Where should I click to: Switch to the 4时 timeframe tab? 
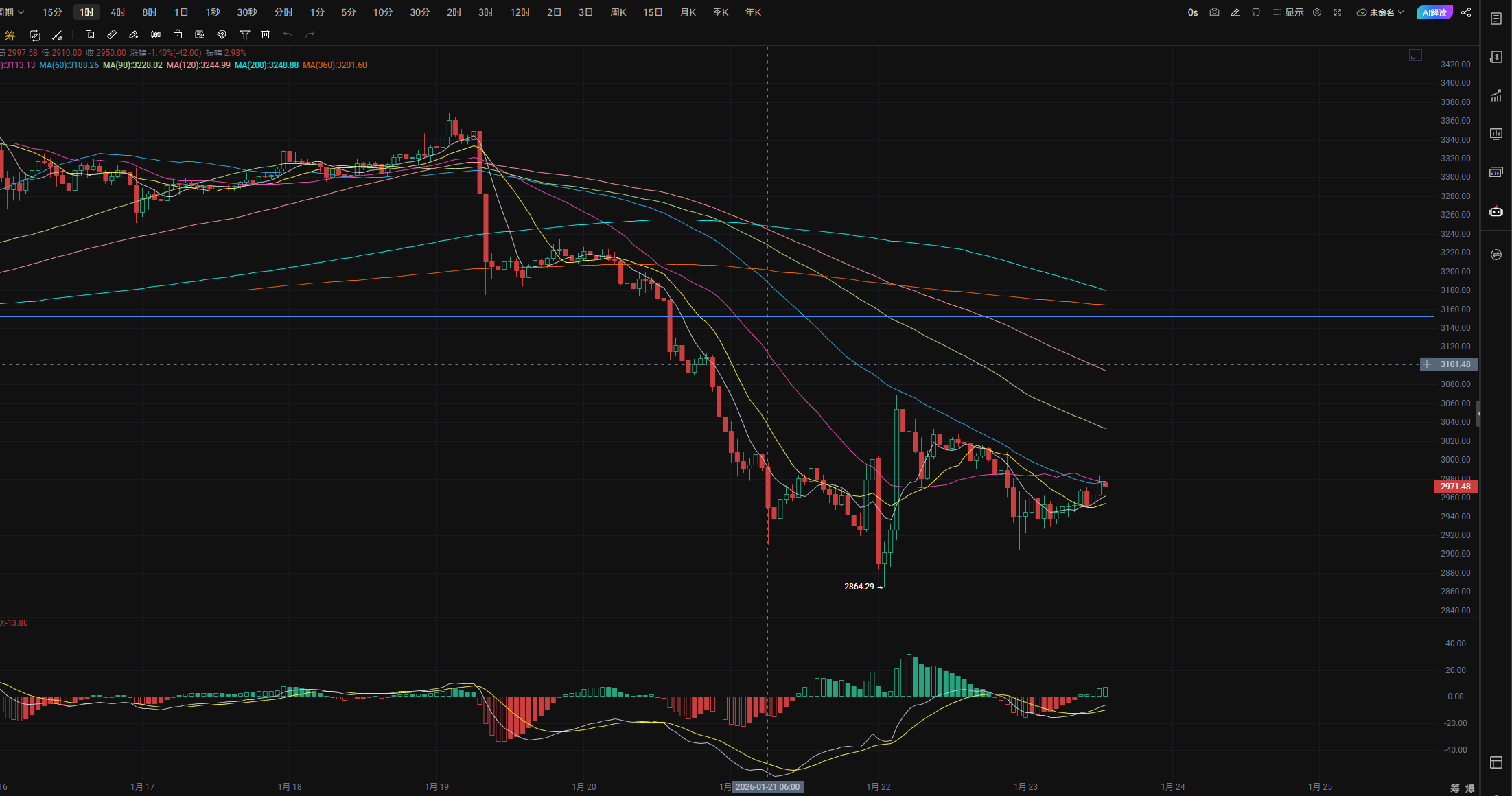coord(118,12)
